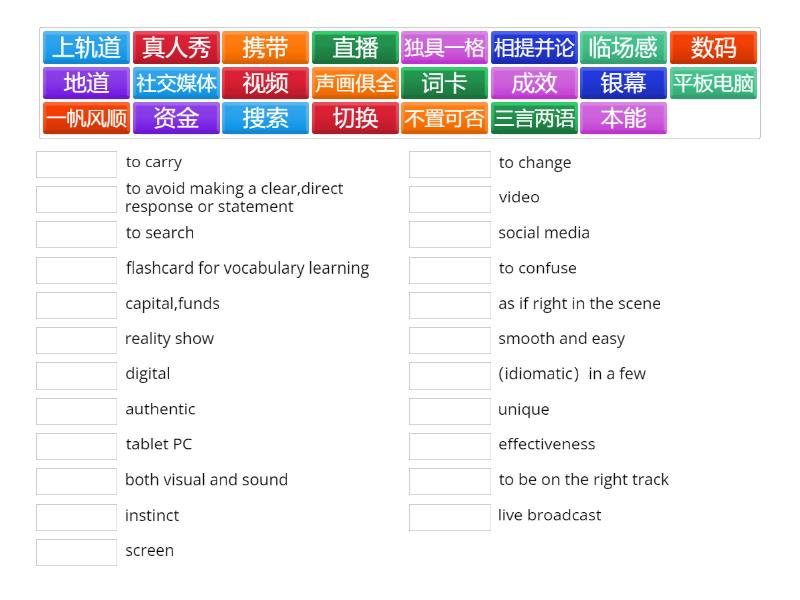Select the answer box beside "social media"
Viewport: 800px width, 600px height.
(x=449, y=234)
